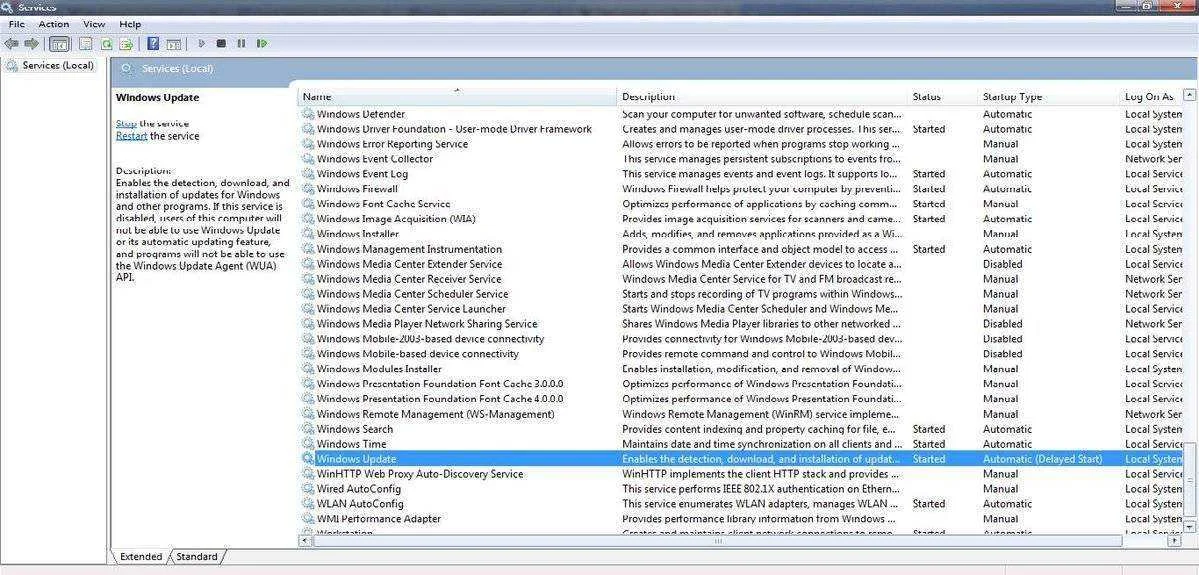Click the Start Service play icon
The image size is (1199, 575).
click(x=202, y=44)
